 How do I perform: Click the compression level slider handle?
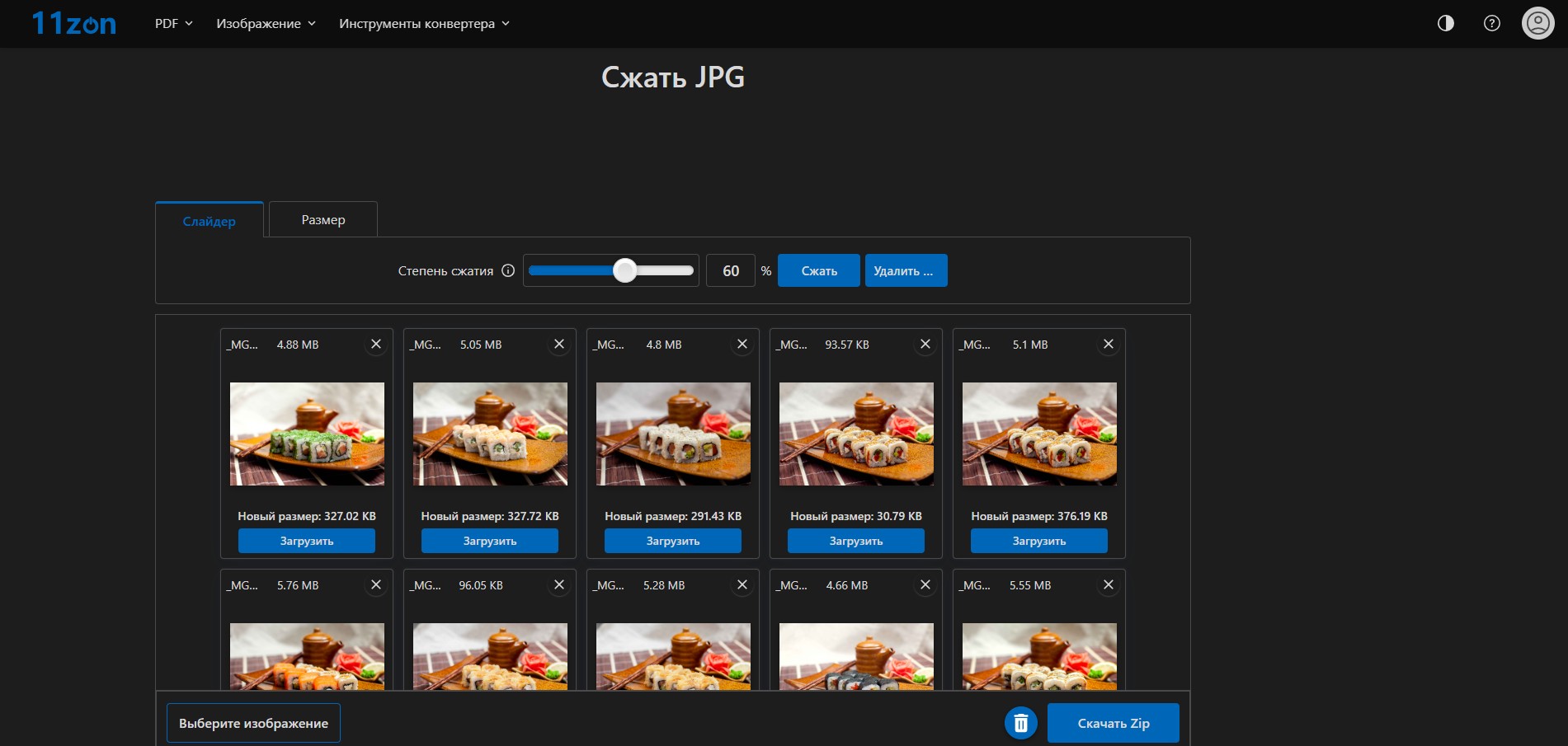point(625,270)
